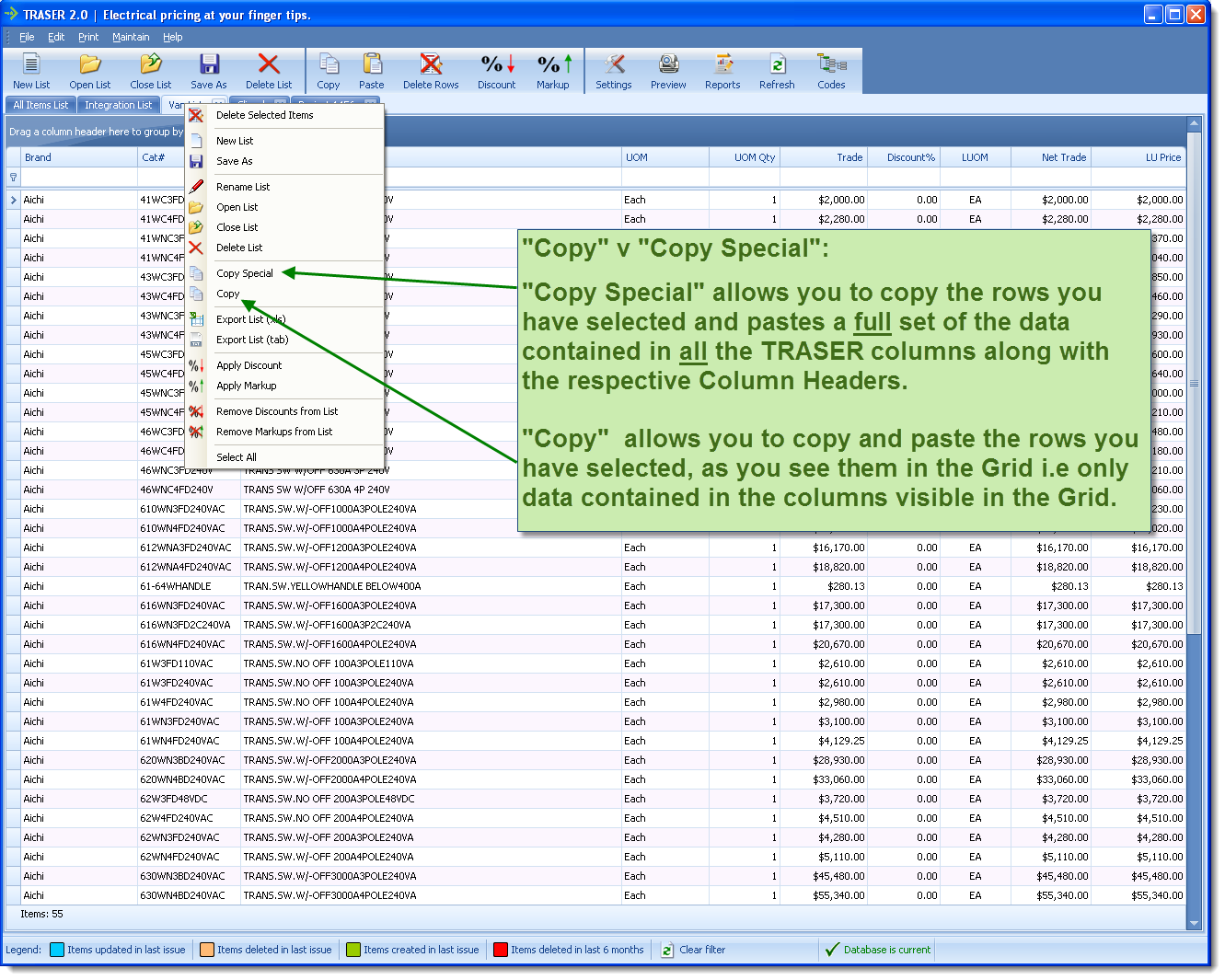Viewport: 1225px width, 980px height.
Task: Sort by the Discount% column header
Action: [x=904, y=157]
